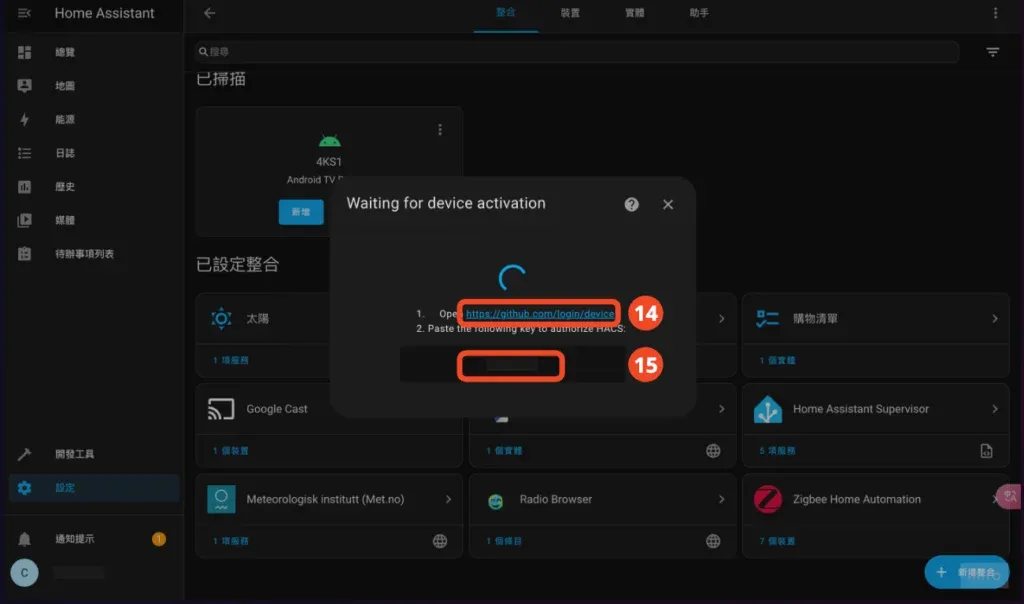This screenshot has height=604, width=1024.
Task: Click inside the 搜尋 search field
Action: 400,51
